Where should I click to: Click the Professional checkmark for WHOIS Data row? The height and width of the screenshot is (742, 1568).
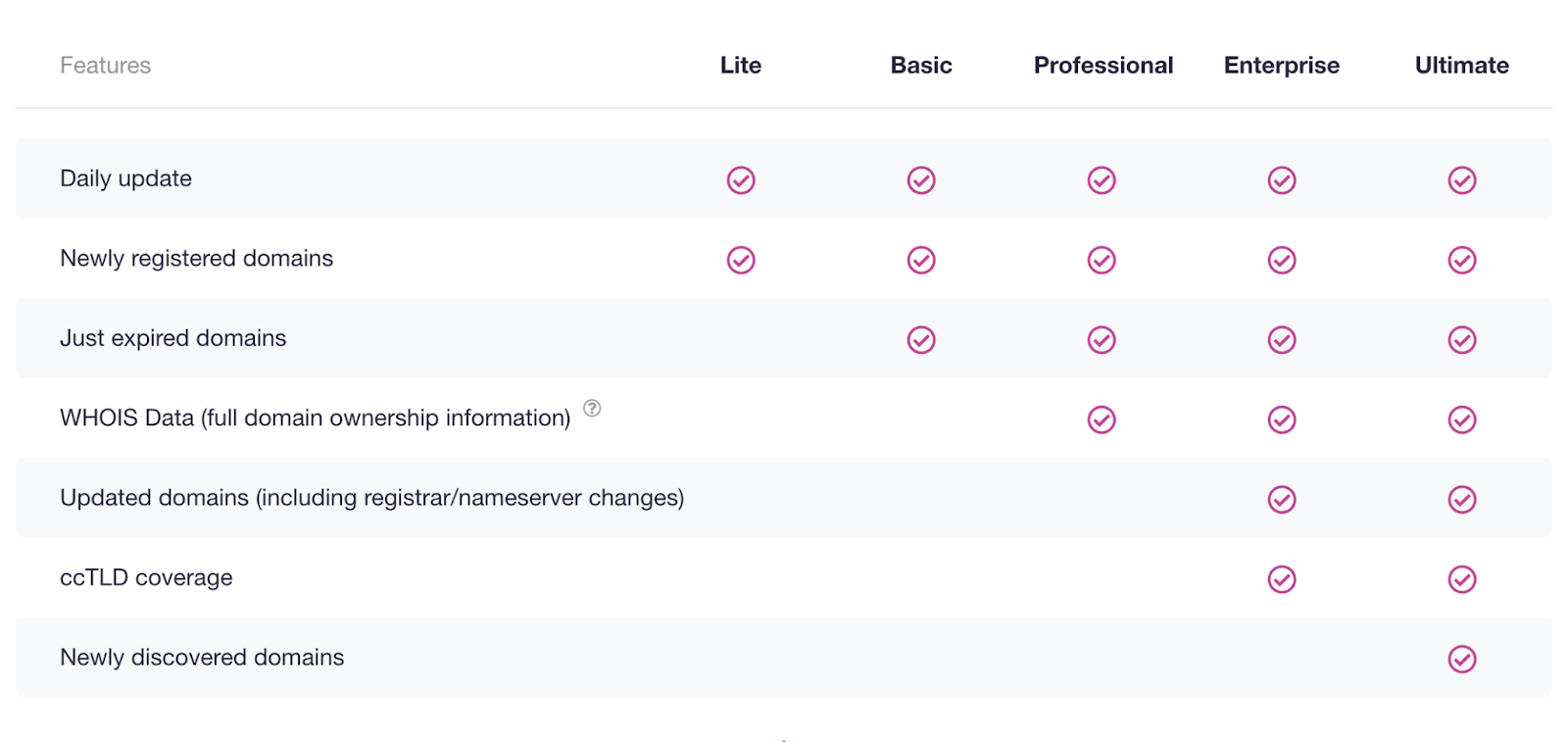coord(1102,420)
